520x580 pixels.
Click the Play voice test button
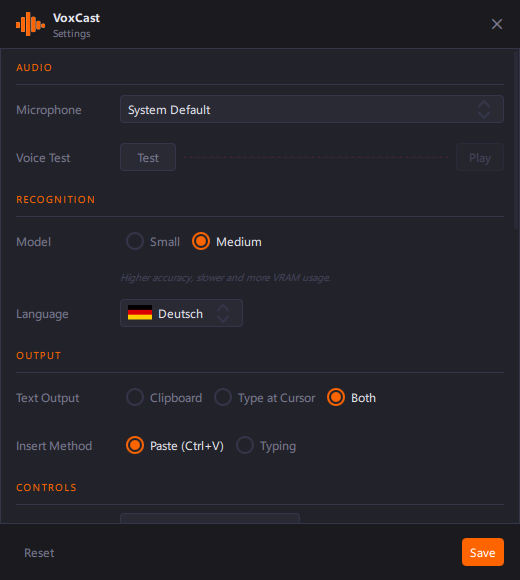480,157
